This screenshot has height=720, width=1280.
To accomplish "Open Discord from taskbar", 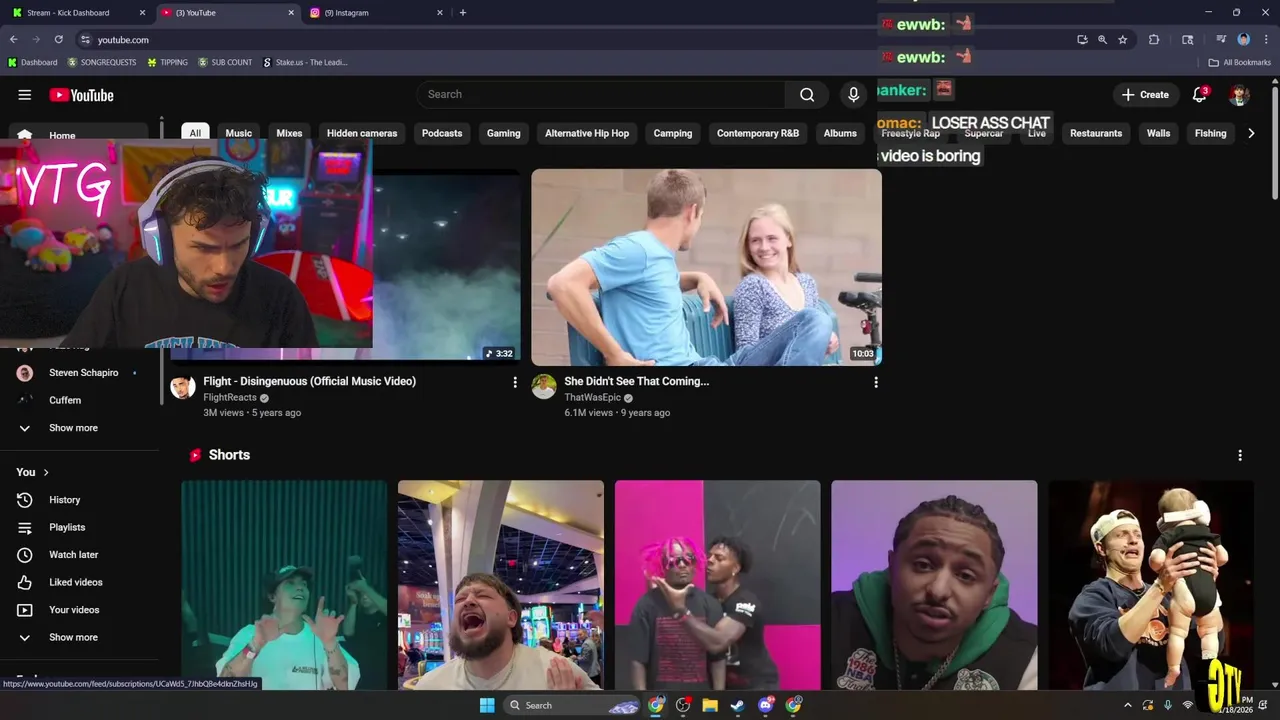I will (766, 705).
